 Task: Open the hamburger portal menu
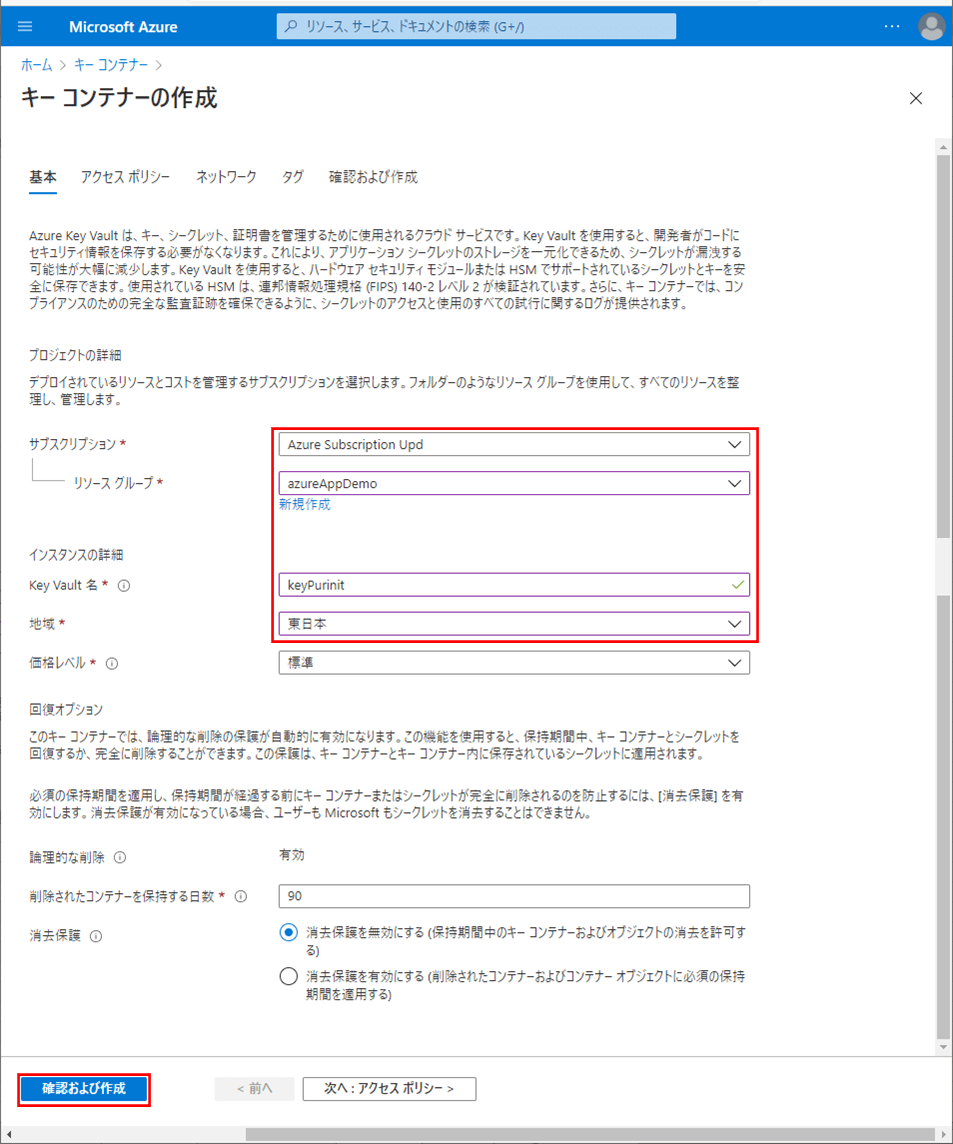pyautogui.click(x=25, y=27)
